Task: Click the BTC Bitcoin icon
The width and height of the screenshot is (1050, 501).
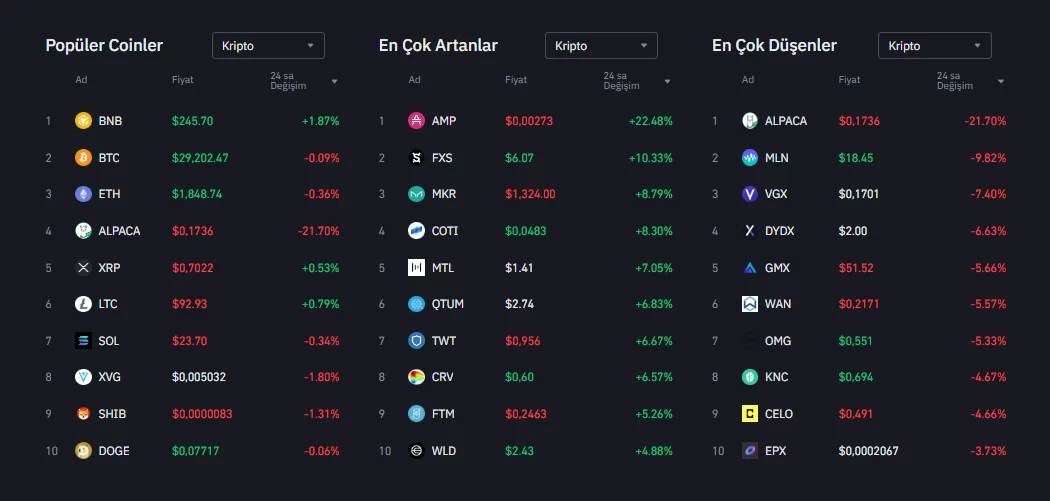Action: coord(83,158)
